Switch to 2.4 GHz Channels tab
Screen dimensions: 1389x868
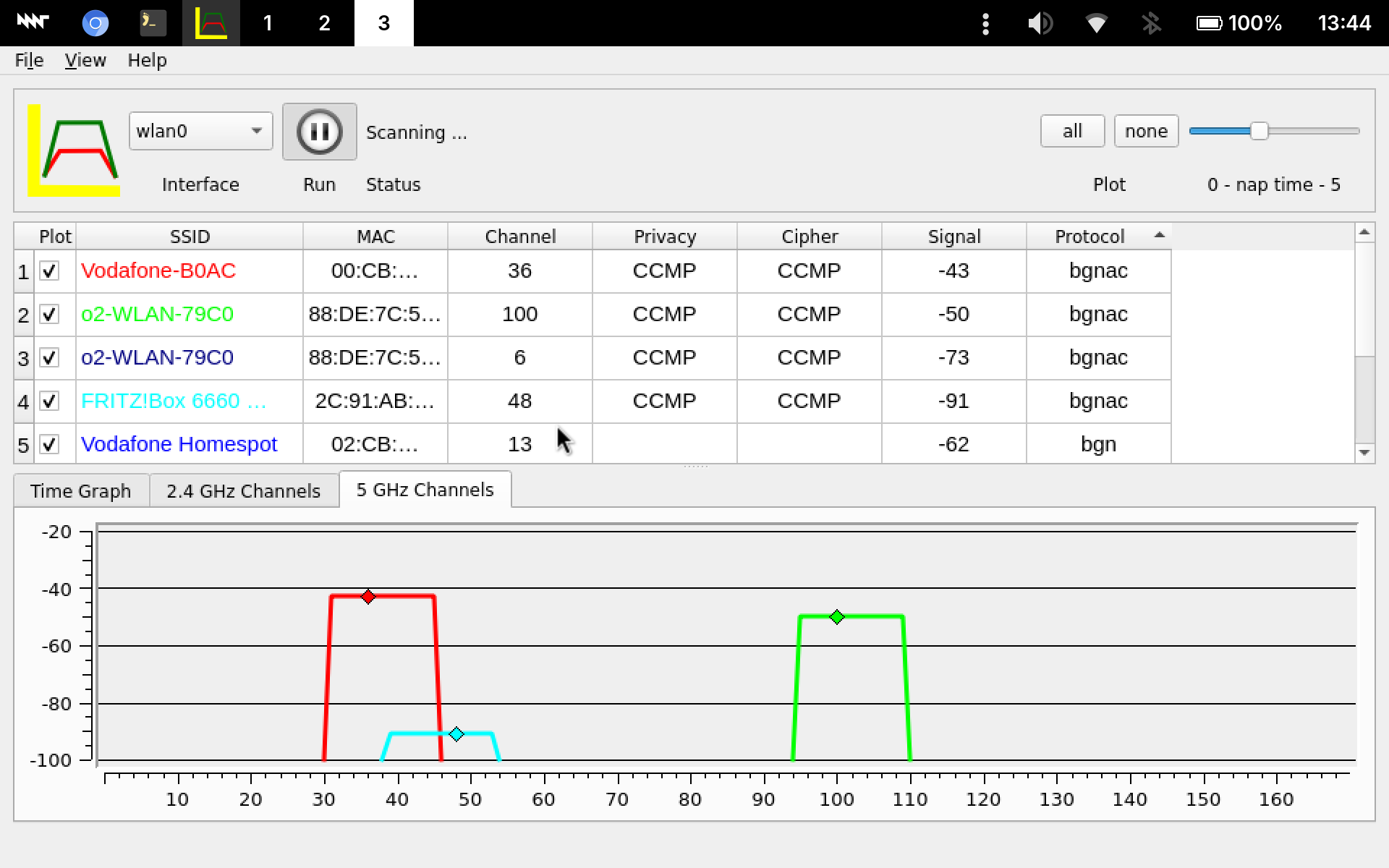(x=243, y=490)
